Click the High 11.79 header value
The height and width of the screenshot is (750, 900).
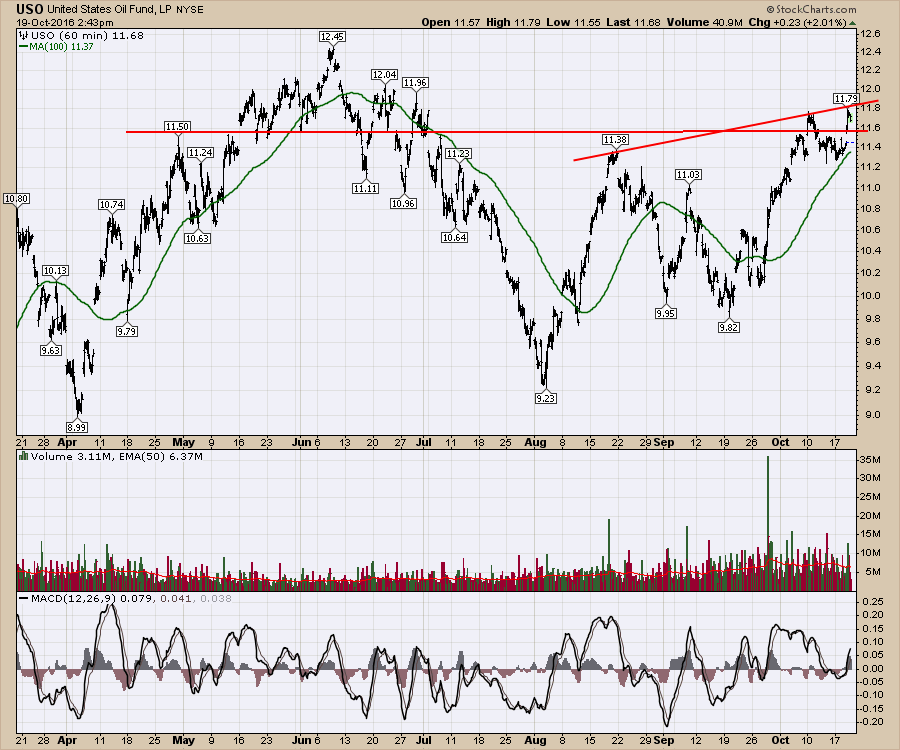point(513,22)
